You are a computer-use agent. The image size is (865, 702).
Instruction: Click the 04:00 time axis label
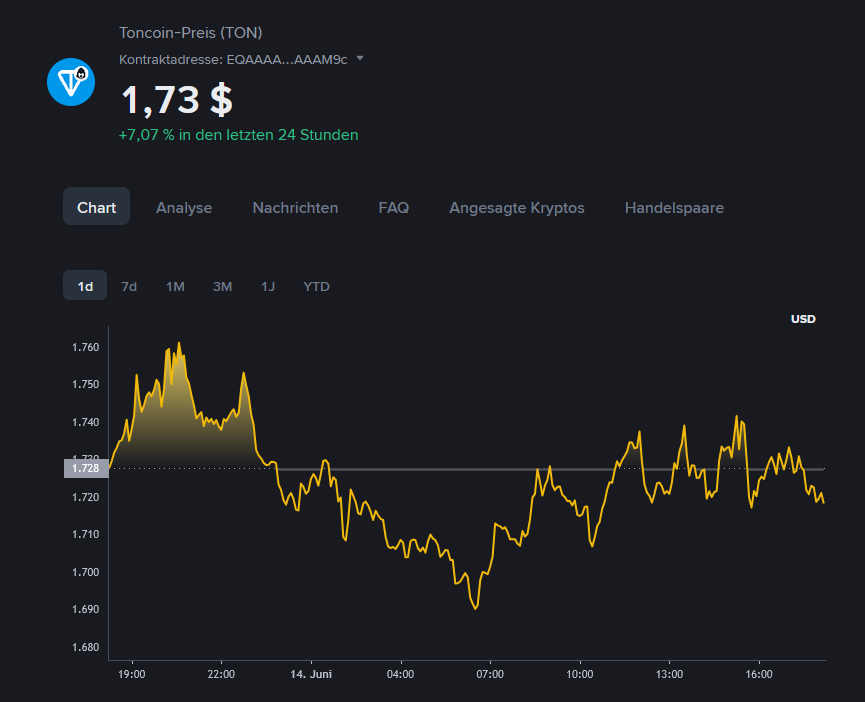[x=401, y=674]
